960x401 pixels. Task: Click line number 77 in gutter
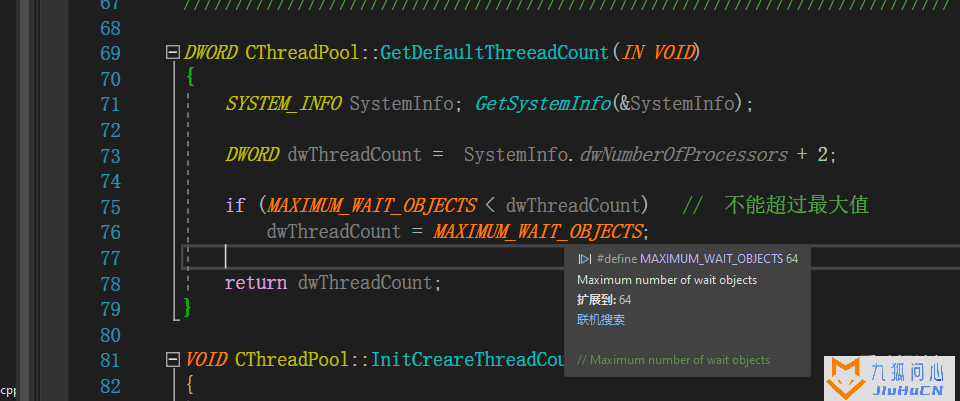pyautogui.click(x=110, y=258)
